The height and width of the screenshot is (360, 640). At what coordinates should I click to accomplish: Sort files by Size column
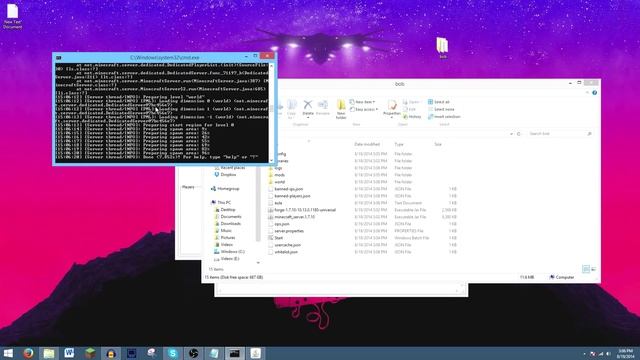pyautogui.click(x=438, y=144)
